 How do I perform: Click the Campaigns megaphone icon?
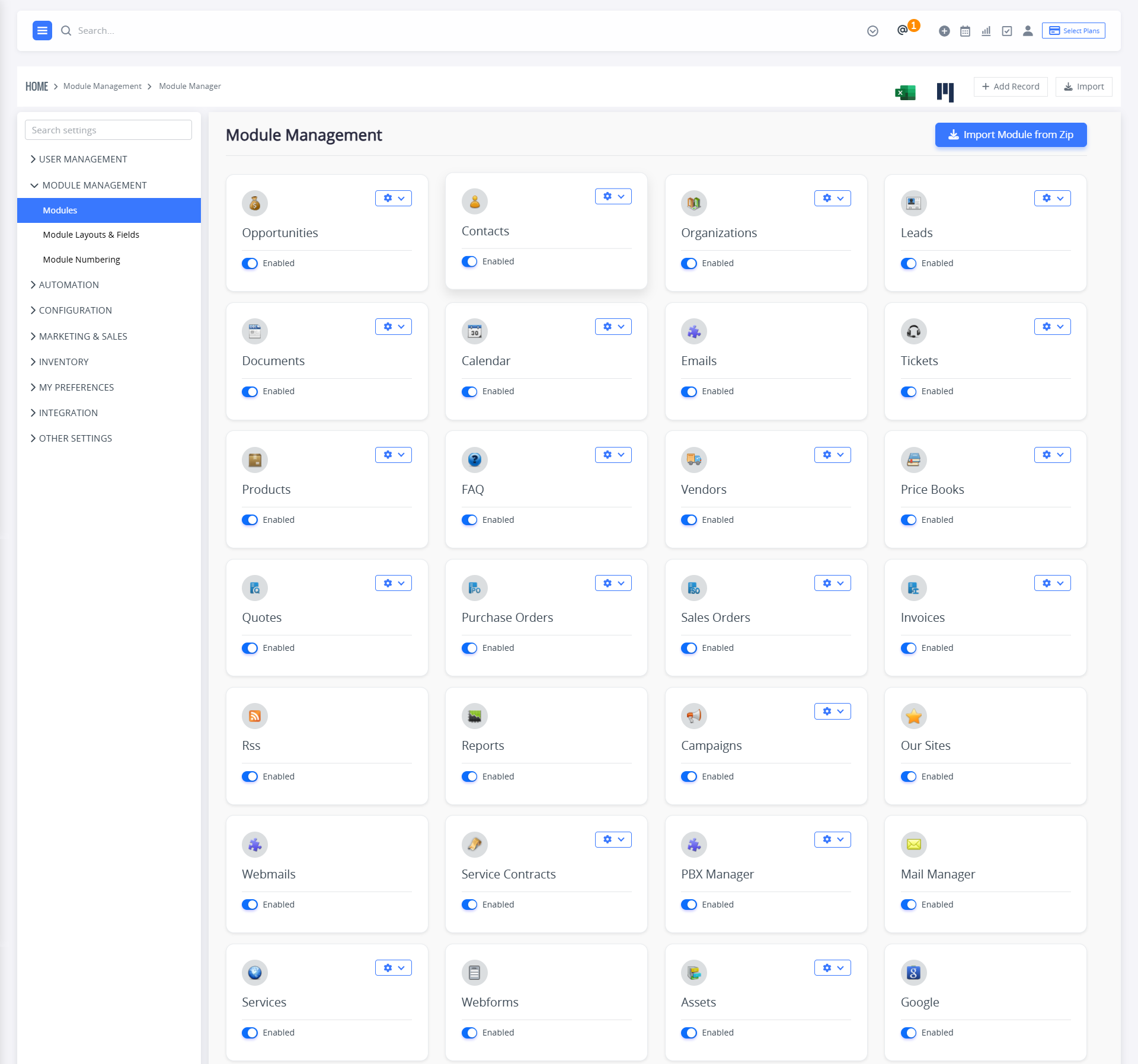(694, 716)
